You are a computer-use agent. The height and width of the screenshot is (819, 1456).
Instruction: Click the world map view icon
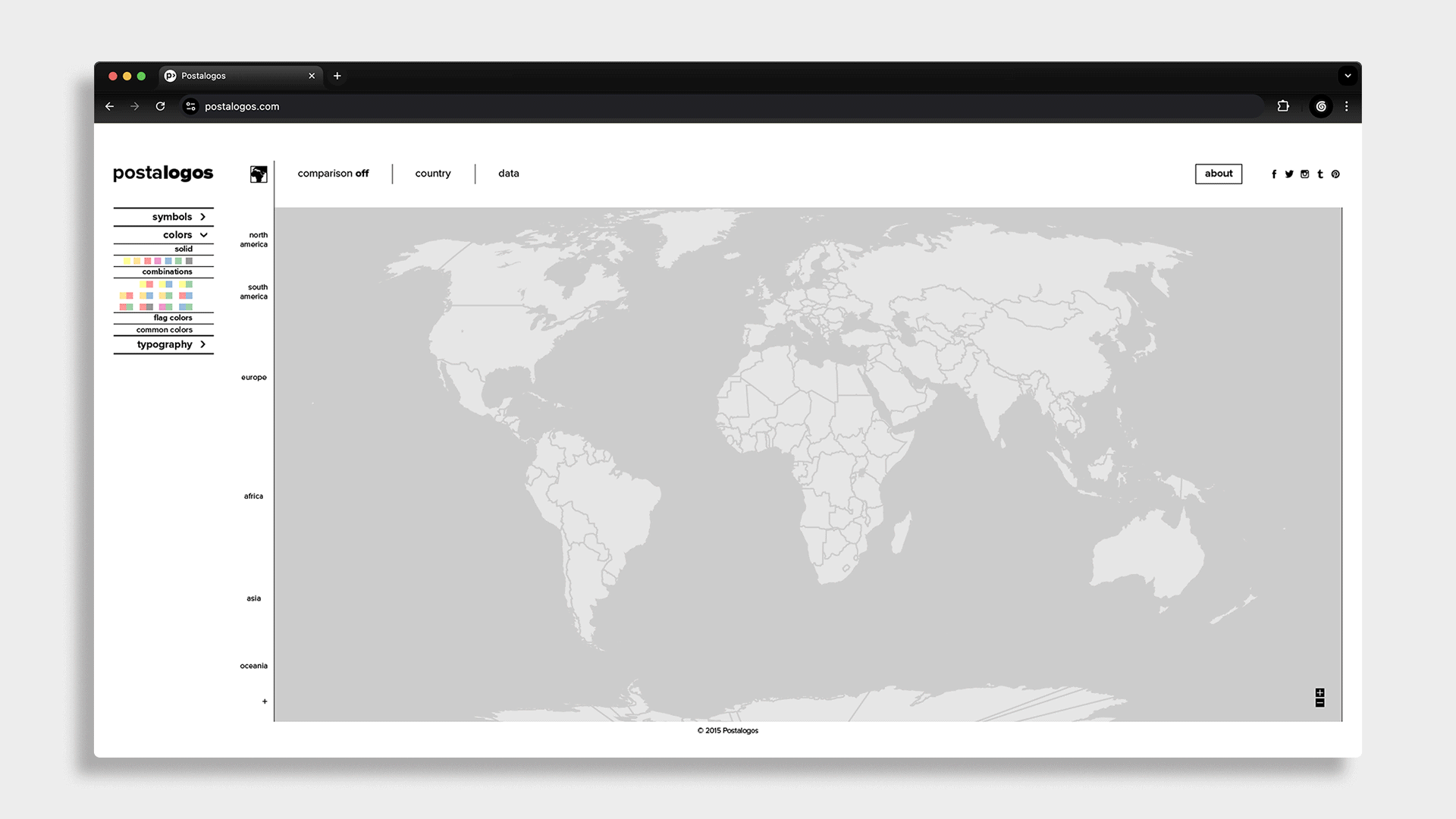coord(259,174)
